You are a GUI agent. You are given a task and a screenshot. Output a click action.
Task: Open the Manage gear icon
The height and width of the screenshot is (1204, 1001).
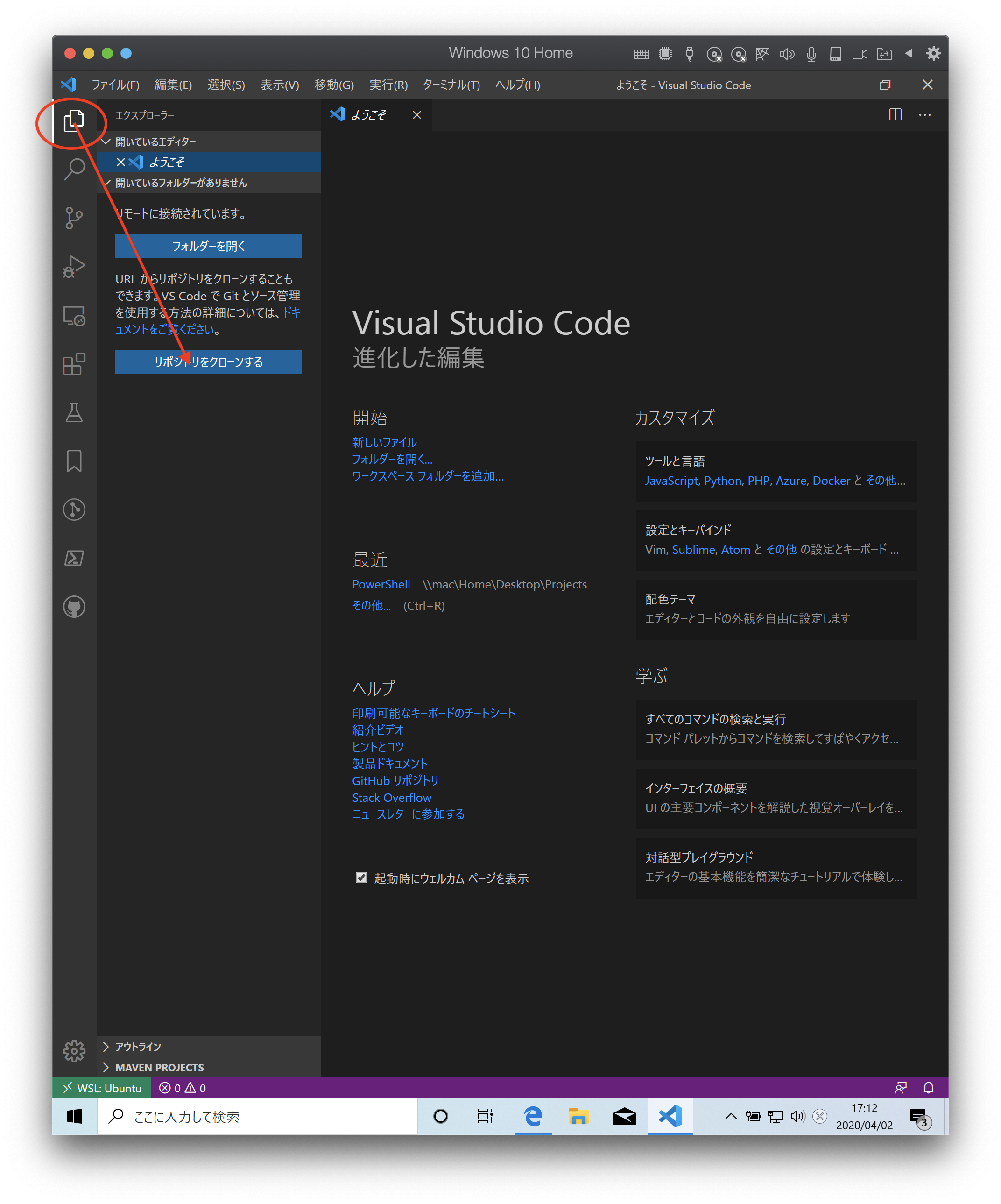[x=75, y=1051]
